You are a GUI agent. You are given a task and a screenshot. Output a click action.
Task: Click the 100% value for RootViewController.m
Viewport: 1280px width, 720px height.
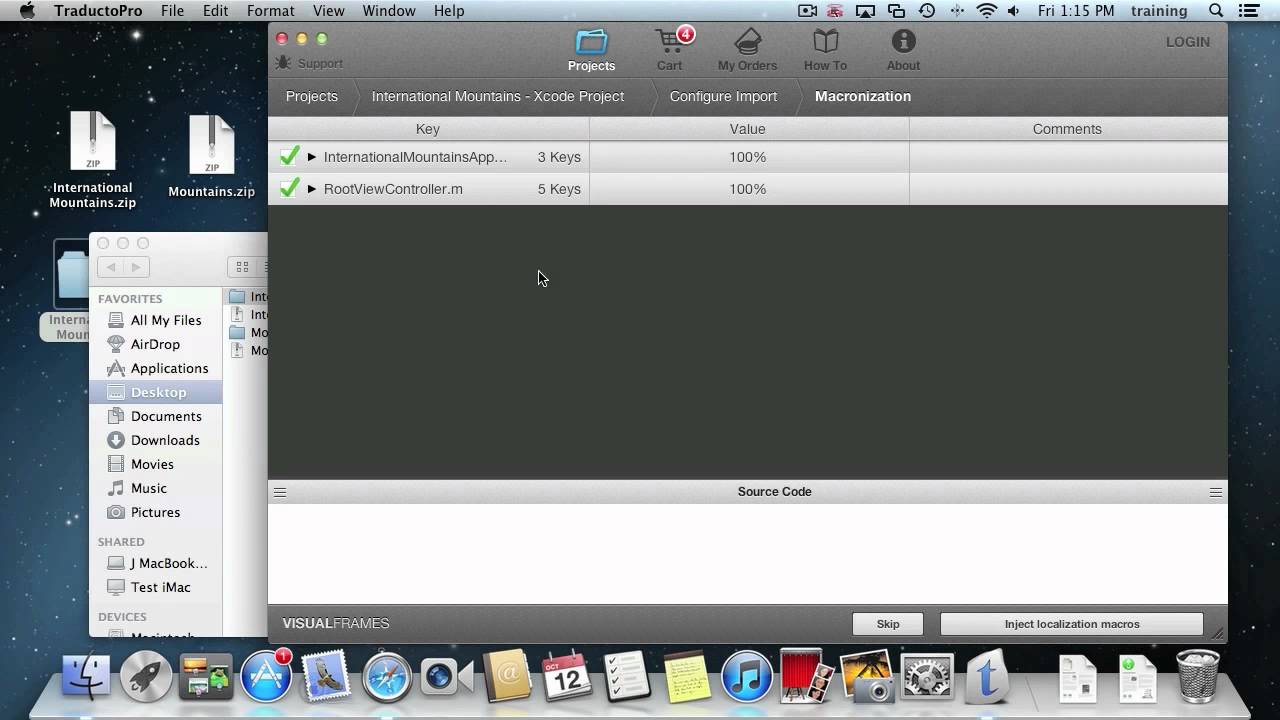tap(748, 189)
